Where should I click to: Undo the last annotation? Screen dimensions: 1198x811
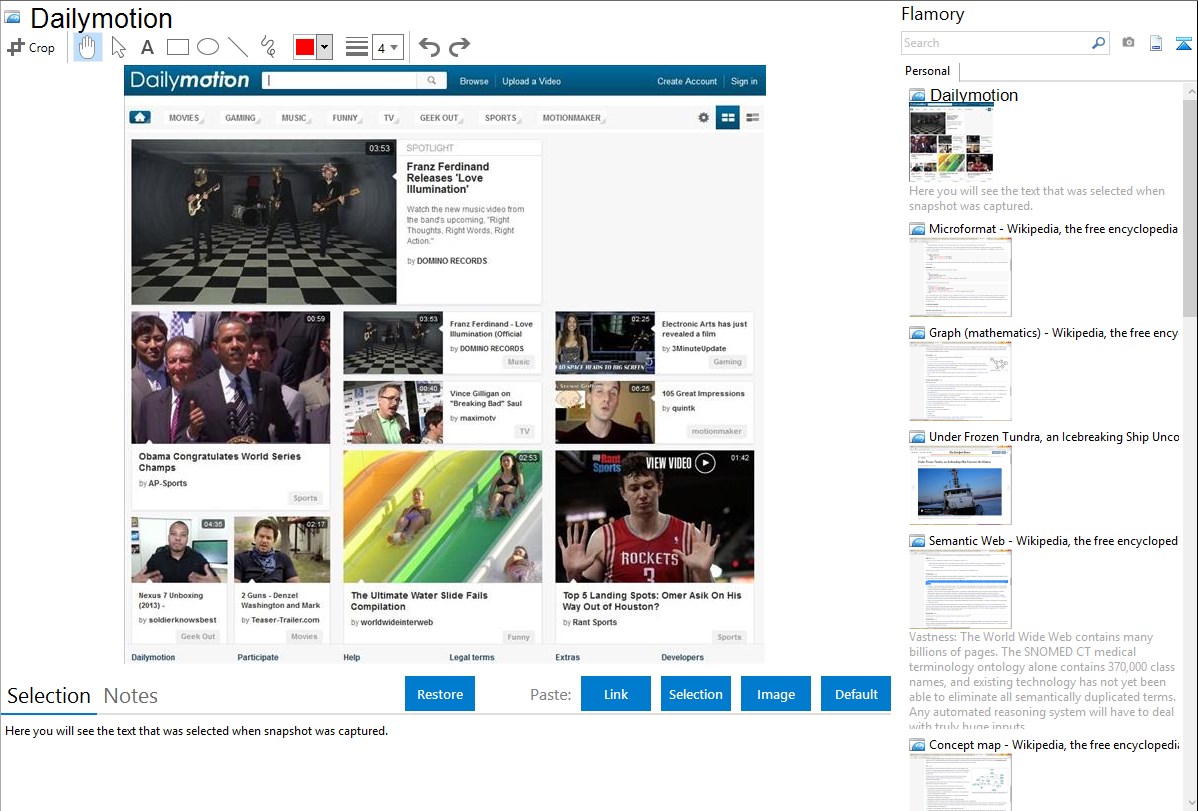(x=429, y=47)
